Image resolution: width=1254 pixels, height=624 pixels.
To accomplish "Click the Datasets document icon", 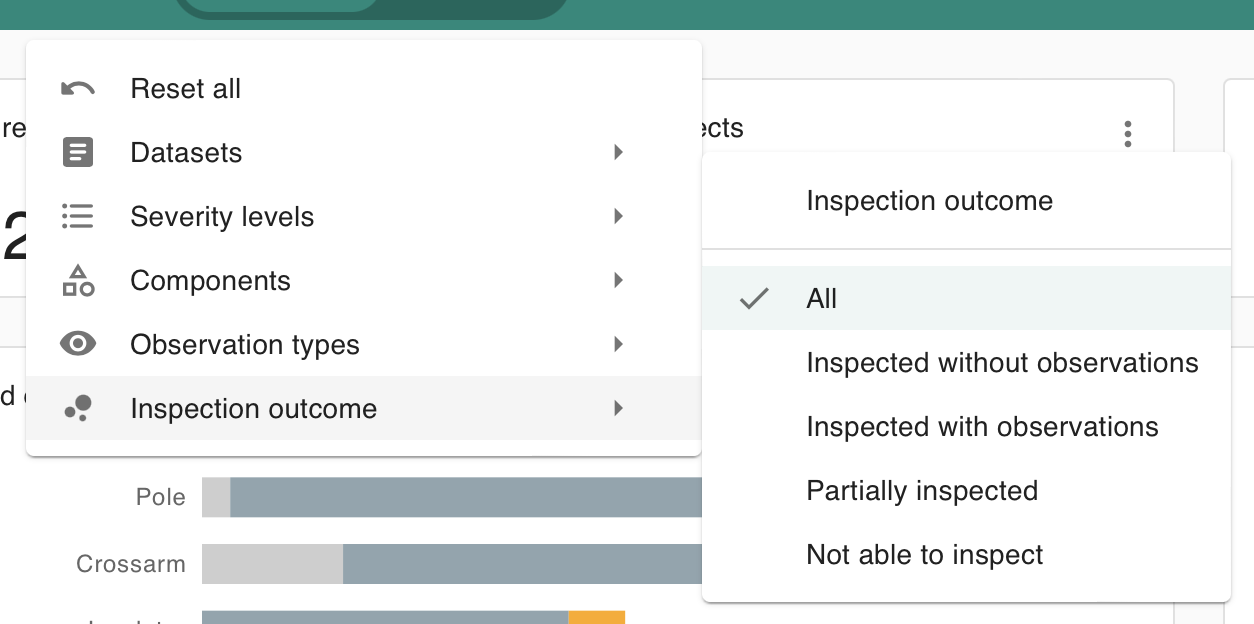I will click(78, 152).
